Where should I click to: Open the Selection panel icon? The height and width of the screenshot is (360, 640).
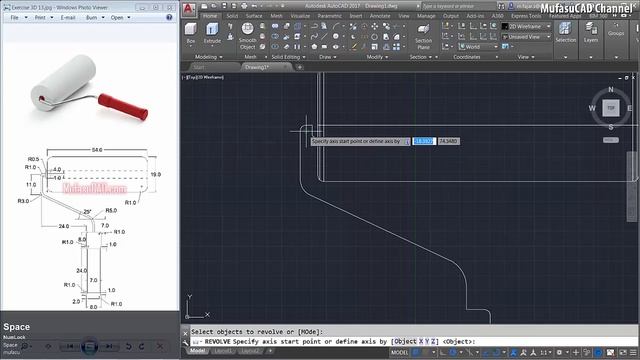(x=565, y=29)
